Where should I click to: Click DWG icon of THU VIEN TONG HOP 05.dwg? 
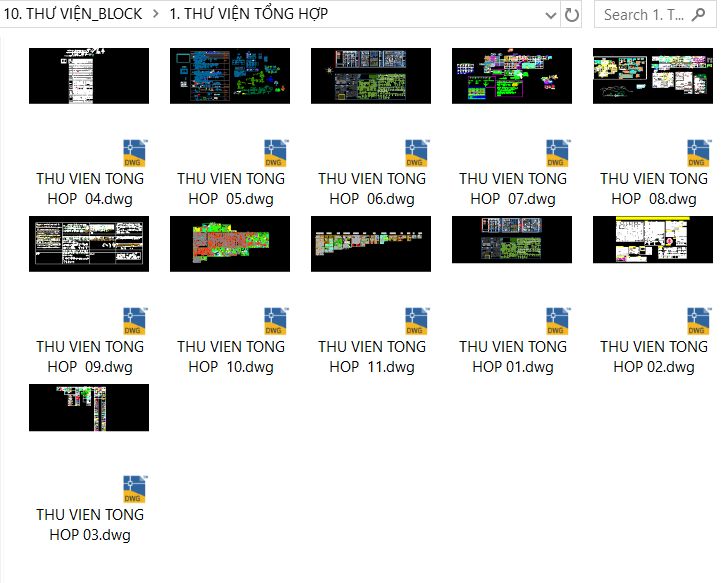pos(276,153)
